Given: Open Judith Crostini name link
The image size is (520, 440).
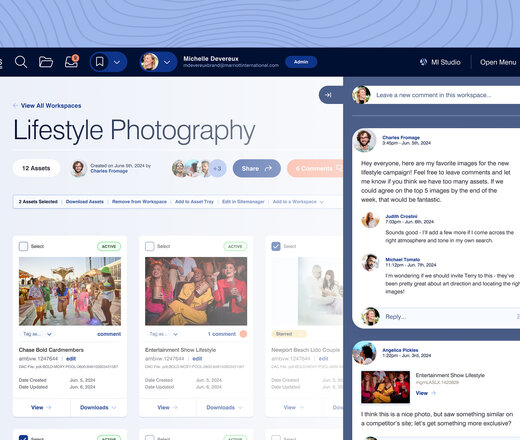Looking at the screenshot, I should pyautogui.click(x=401, y=216).
